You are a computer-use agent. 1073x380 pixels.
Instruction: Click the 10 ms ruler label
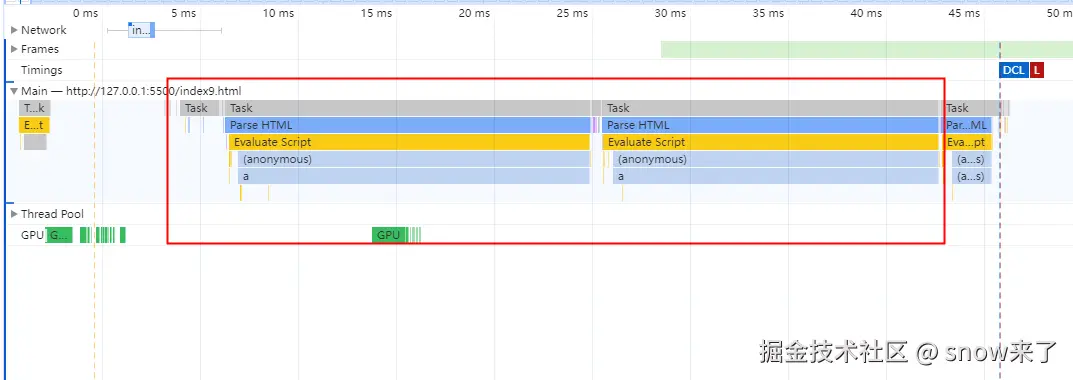coord(279,13)
